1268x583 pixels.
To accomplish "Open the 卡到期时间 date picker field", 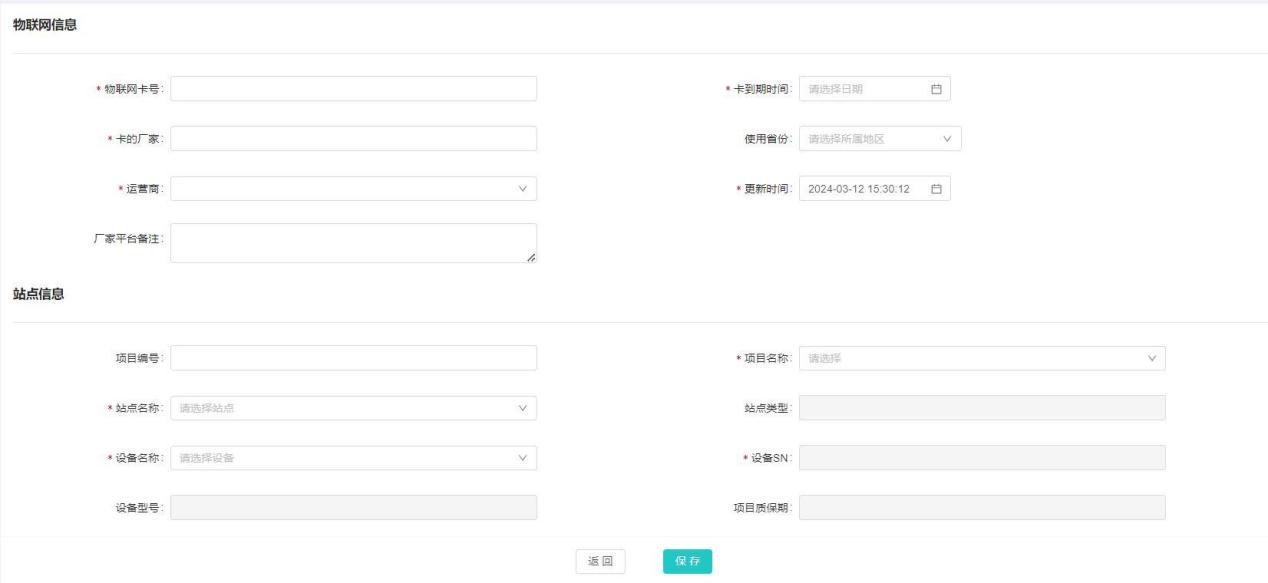I will coord(862,89).
